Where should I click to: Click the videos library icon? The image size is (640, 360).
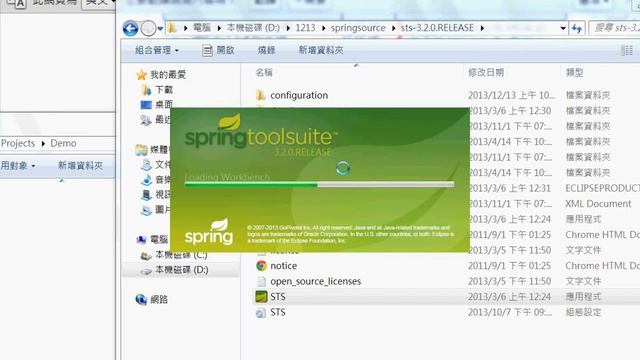point(146,195)
